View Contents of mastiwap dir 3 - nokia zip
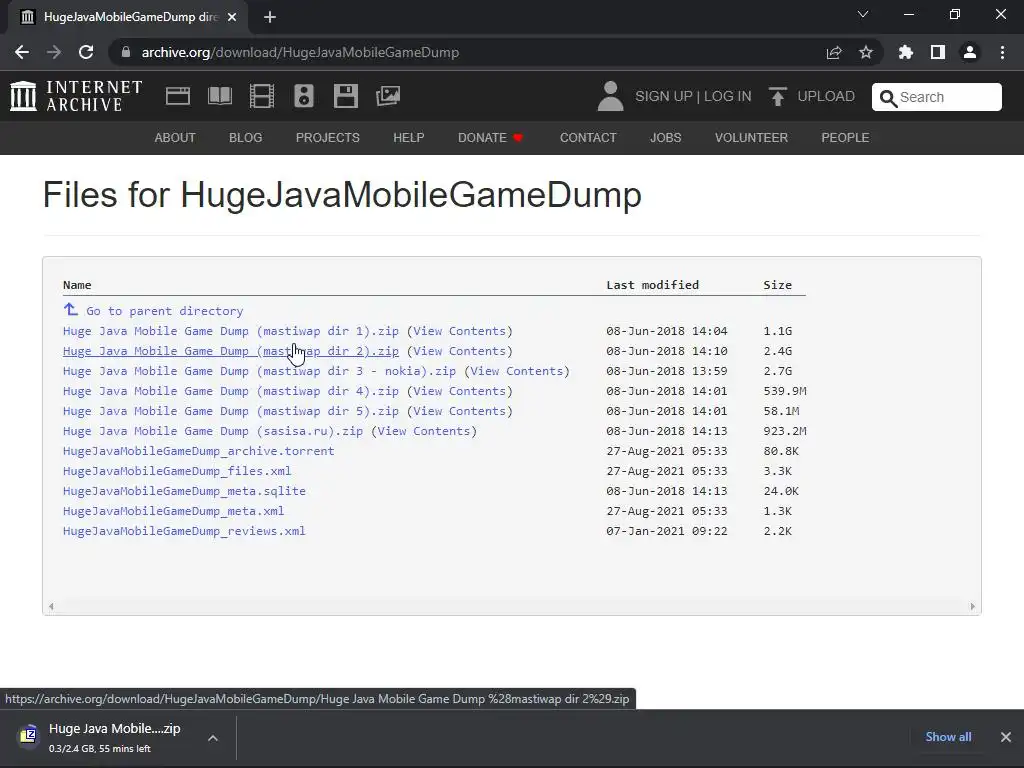This screenshot has width=1024, height=768. pos(517,371)
